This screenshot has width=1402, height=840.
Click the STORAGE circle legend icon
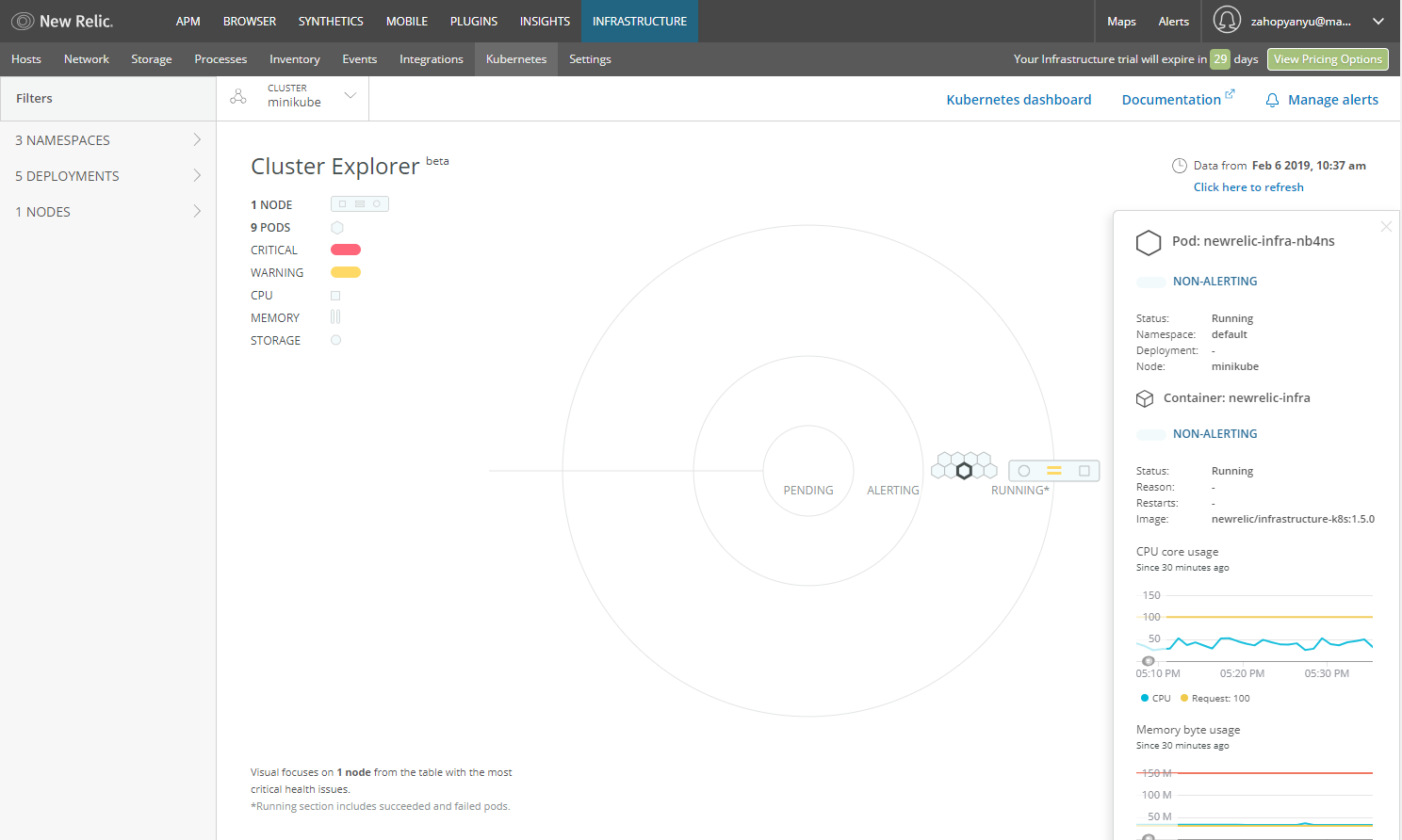tap(335, 340)
